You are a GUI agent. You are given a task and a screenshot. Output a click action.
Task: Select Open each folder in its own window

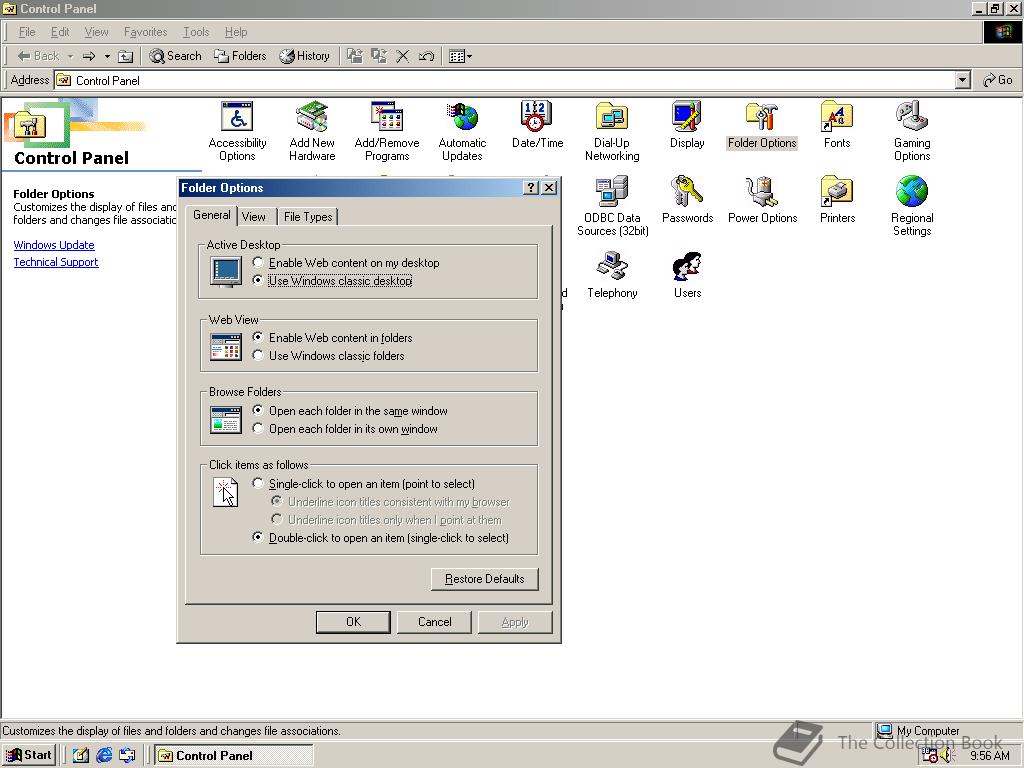[x=345, y=429]
